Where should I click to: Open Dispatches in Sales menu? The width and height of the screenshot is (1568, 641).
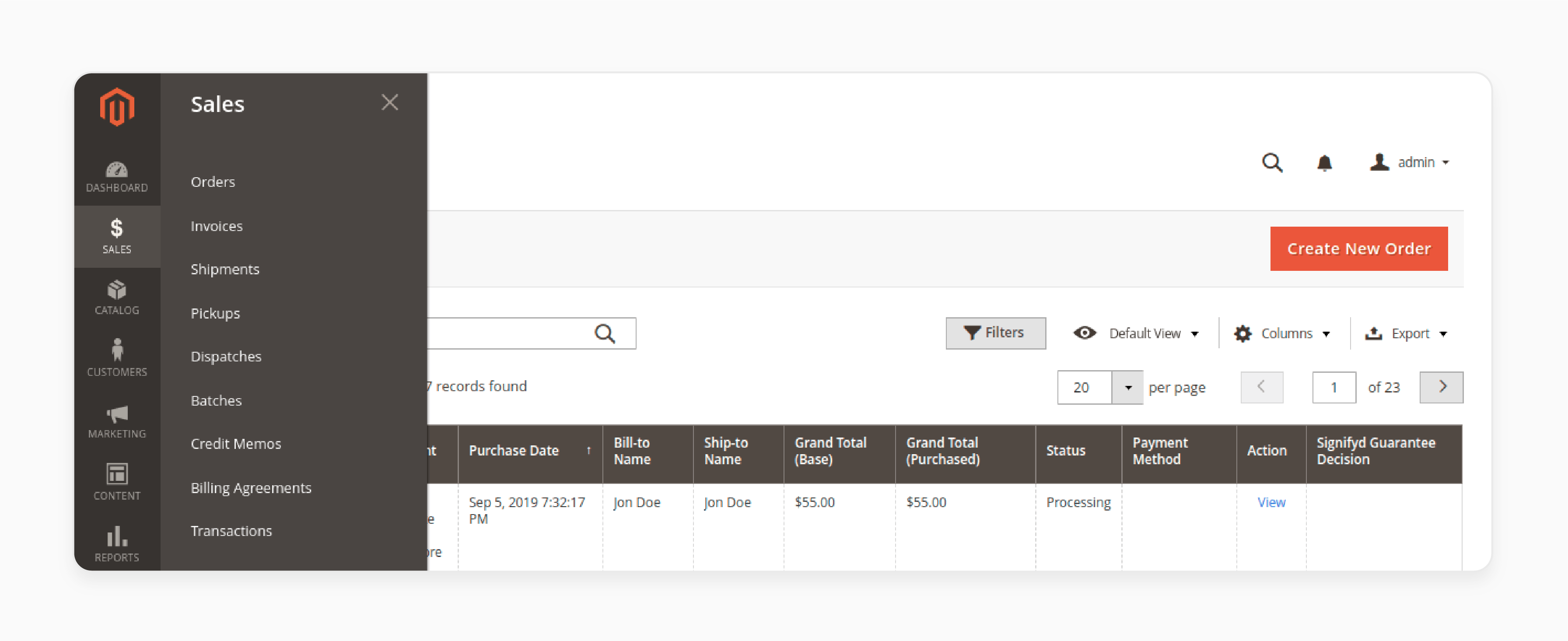226,356
